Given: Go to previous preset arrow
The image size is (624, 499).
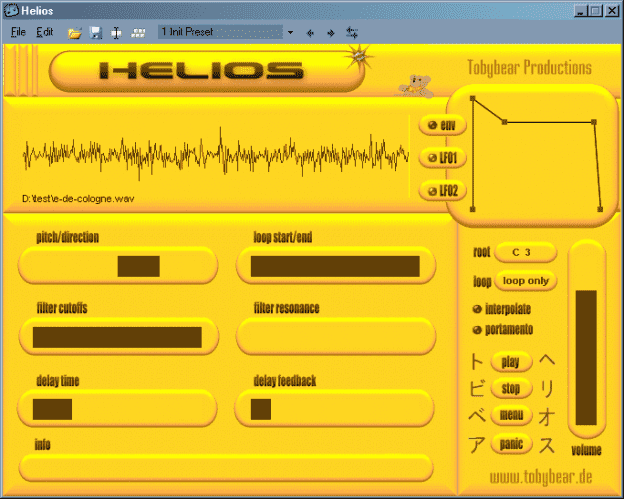Looking at the screenshot, I should [310, 33].
